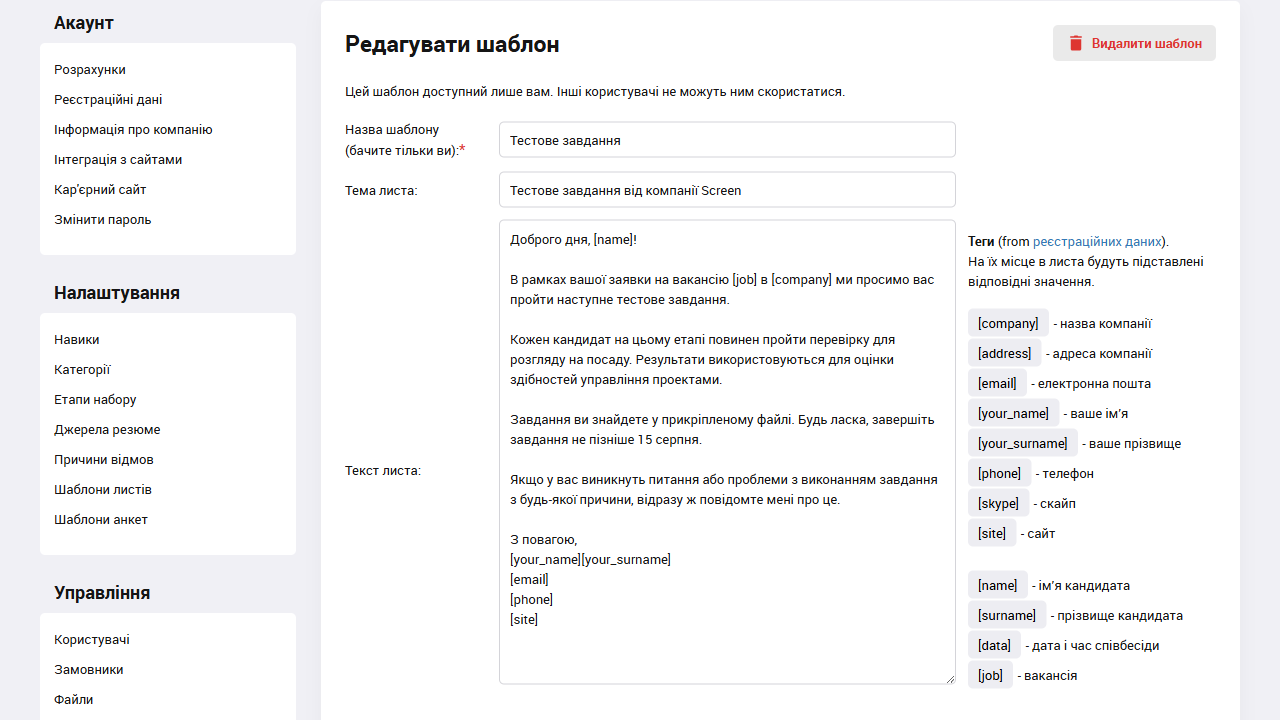Open the 'реєстраційних даних' link
The image size is (1280, 720).
(x=1097, y=241)
